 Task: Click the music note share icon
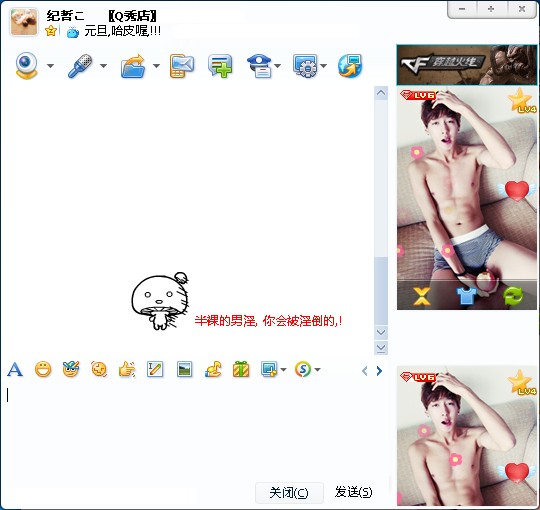213,370
